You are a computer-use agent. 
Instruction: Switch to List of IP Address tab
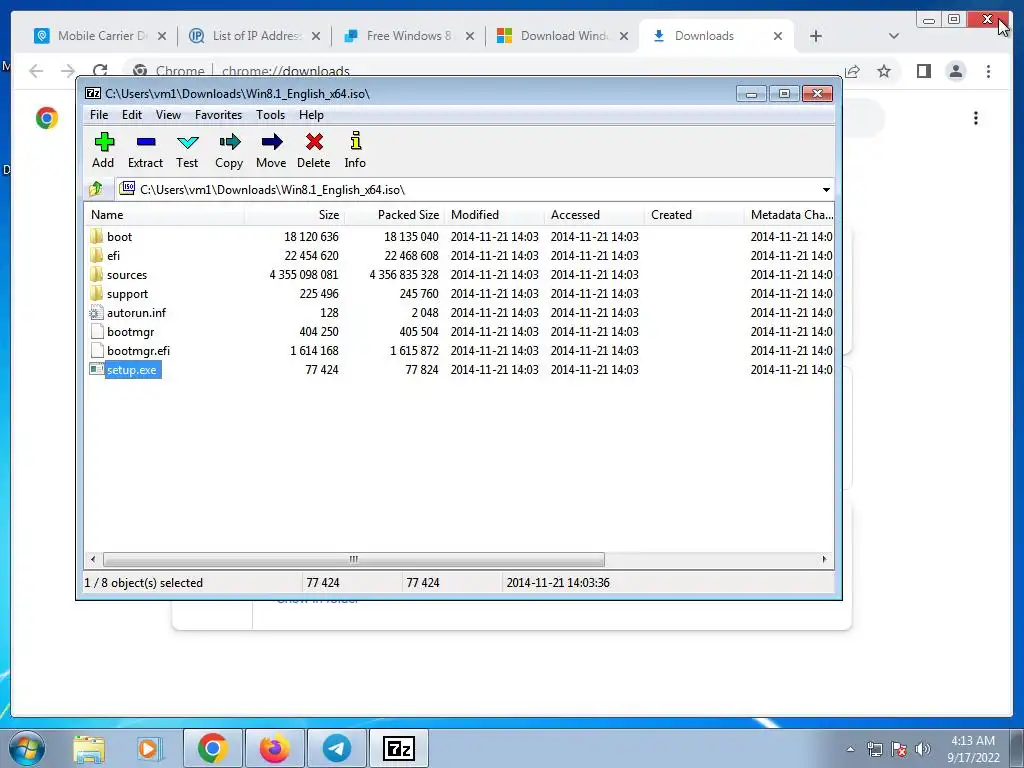(255, 36)
